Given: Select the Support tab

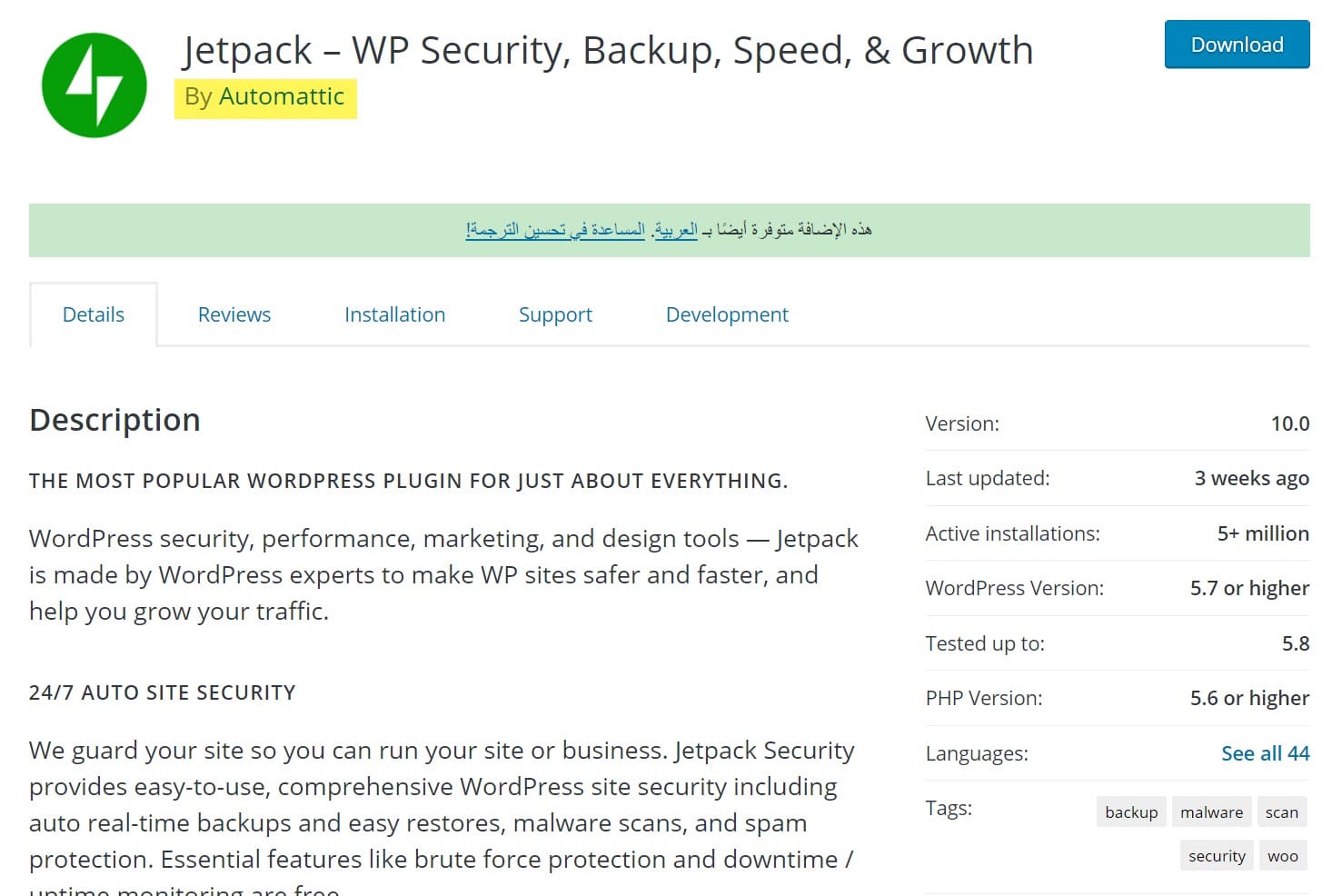Looking at the screenshot, I should (x=555, y=314).
